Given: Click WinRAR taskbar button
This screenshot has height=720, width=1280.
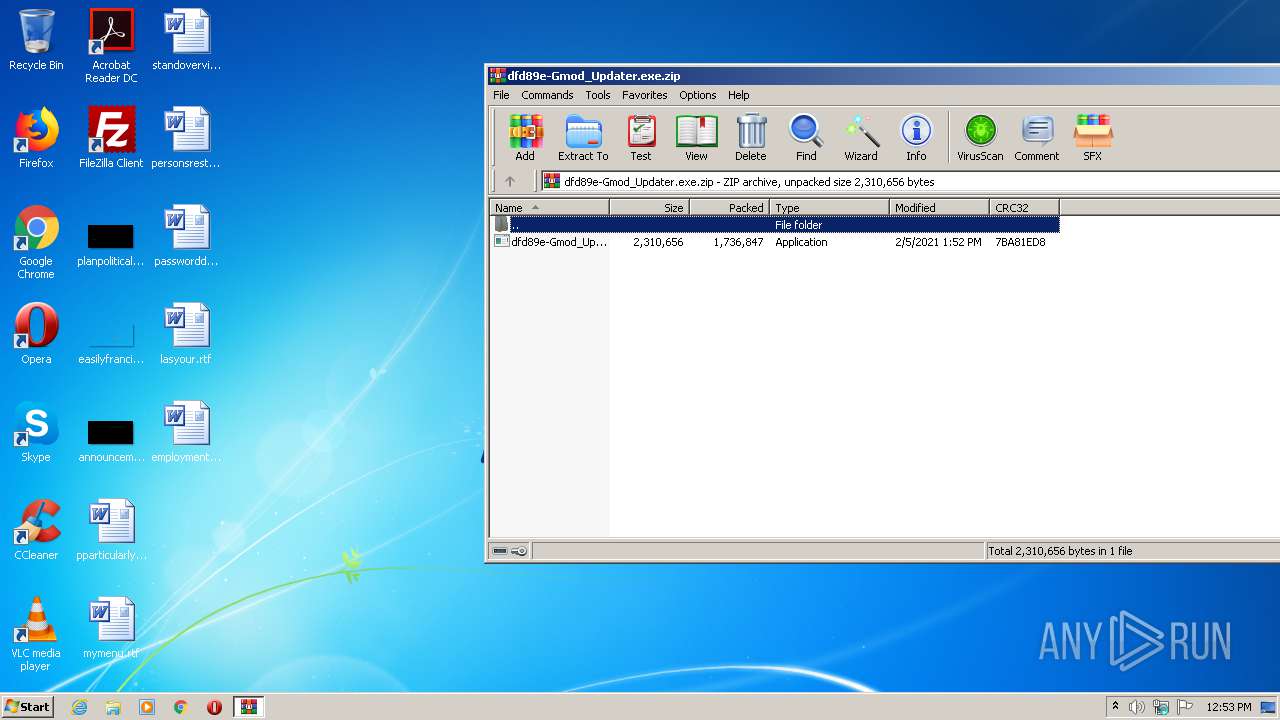Looking at the screenshot, I should click(248, 707).
